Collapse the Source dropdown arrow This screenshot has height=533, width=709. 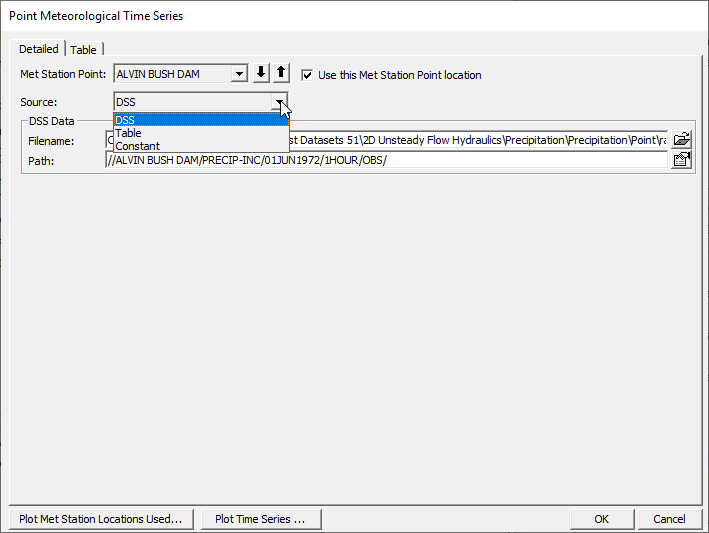coord(279,102)
